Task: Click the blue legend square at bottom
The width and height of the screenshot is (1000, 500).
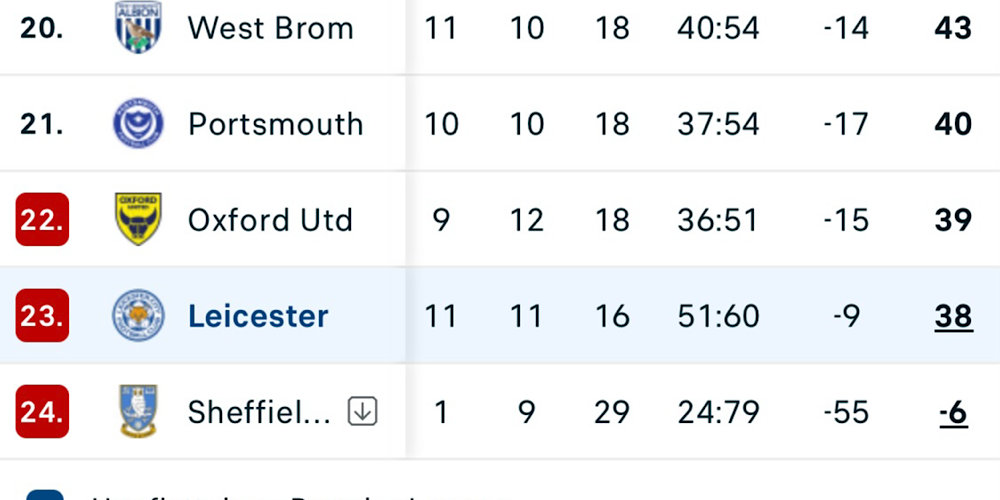Action: point(44,495)
